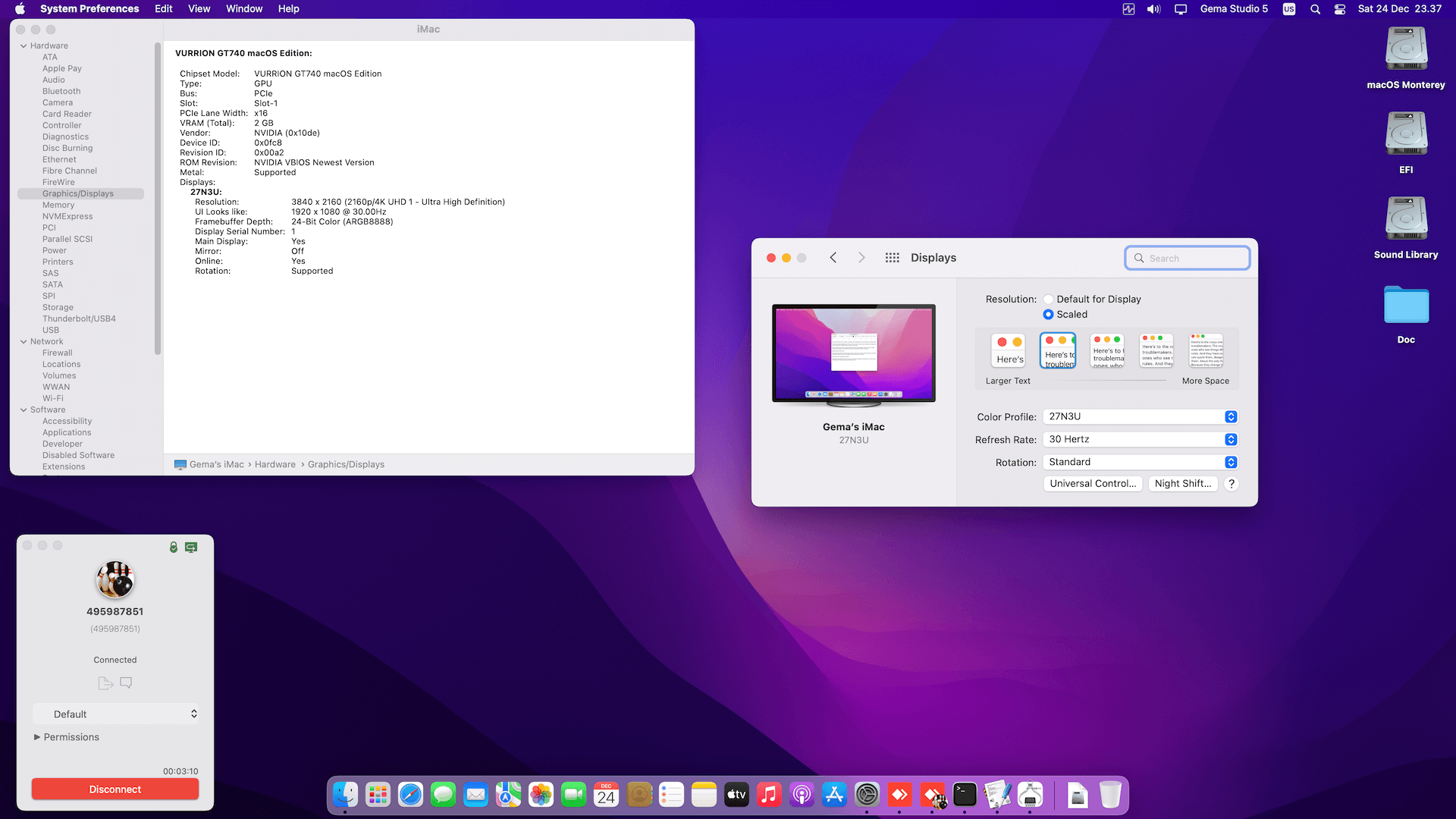Open the Color Profile dropdown
The height and width of the screenshot is (819, 1456).
pos(1140,417)
